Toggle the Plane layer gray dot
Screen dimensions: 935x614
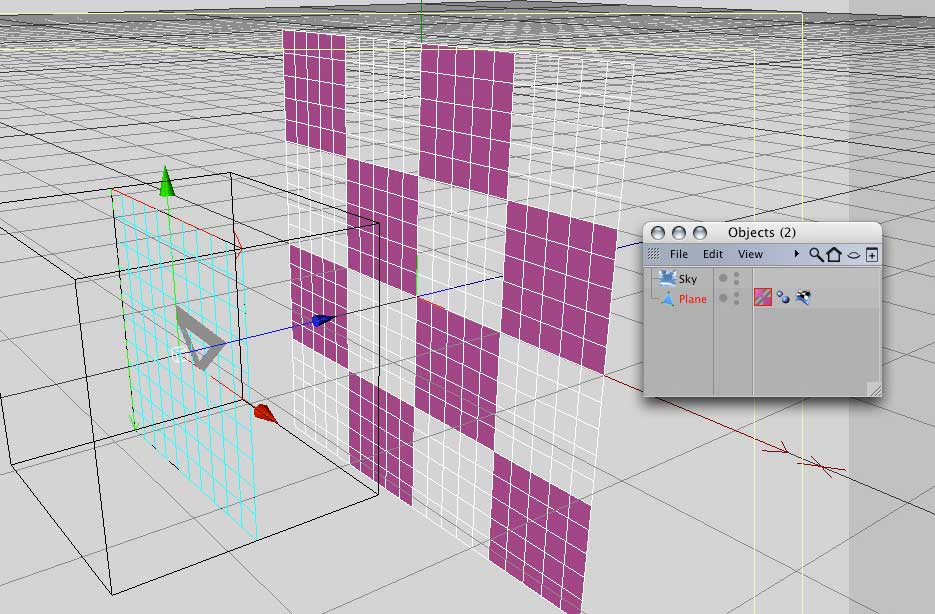(723, 297)
